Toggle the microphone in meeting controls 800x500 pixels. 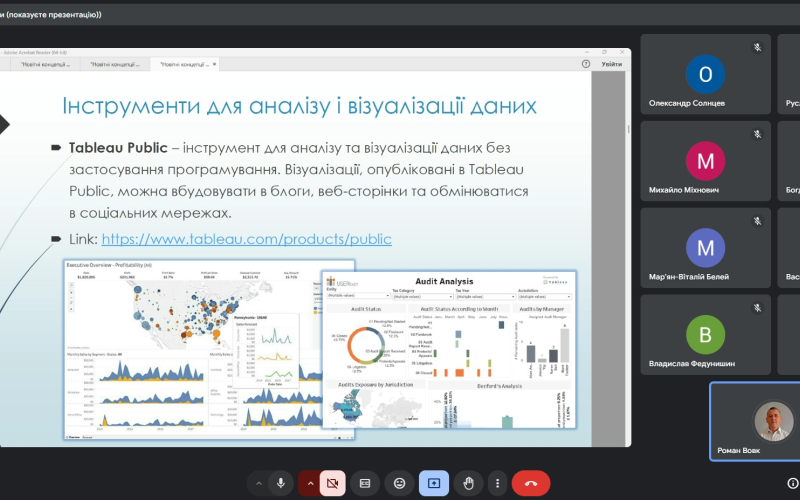(280, 483)
